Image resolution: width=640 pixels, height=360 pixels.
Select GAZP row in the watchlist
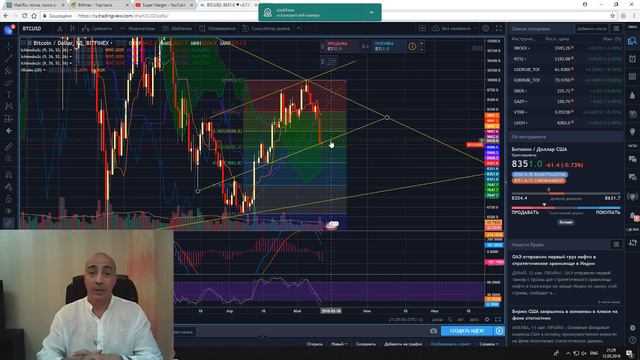[x=566, y=101]
